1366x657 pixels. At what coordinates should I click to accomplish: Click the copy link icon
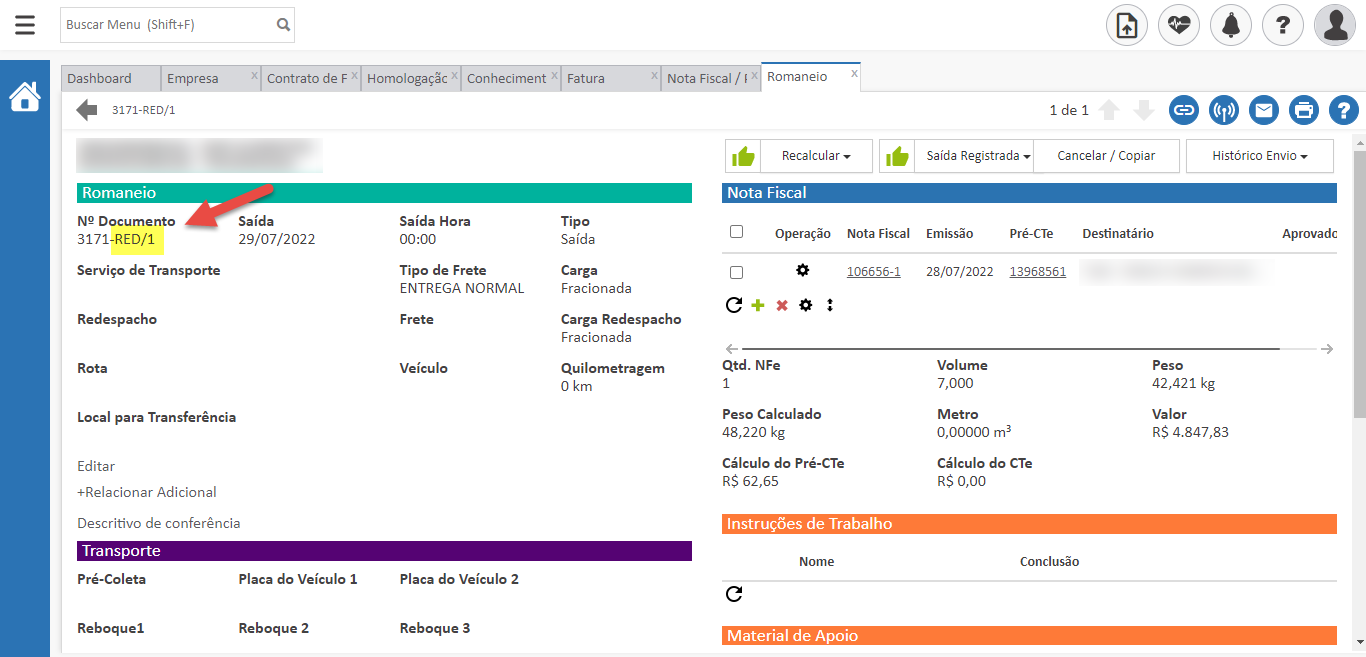[x=1184, y=110]
